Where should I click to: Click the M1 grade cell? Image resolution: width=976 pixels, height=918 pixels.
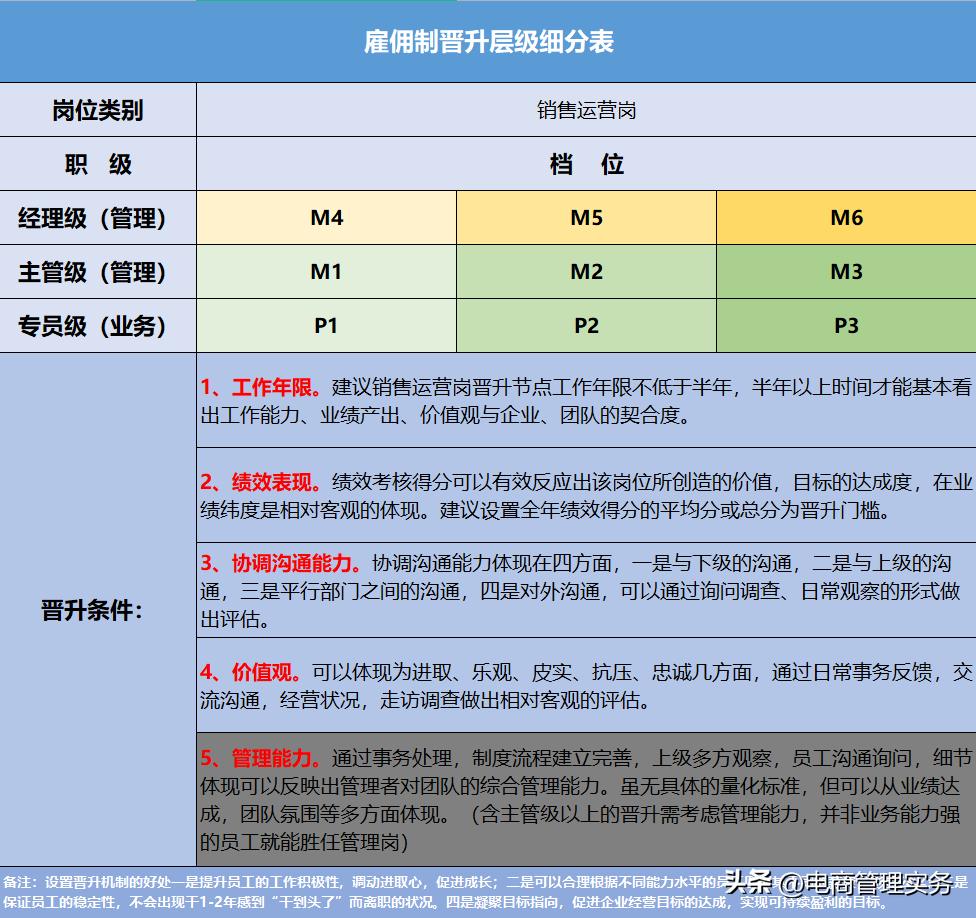coord(327,272)
